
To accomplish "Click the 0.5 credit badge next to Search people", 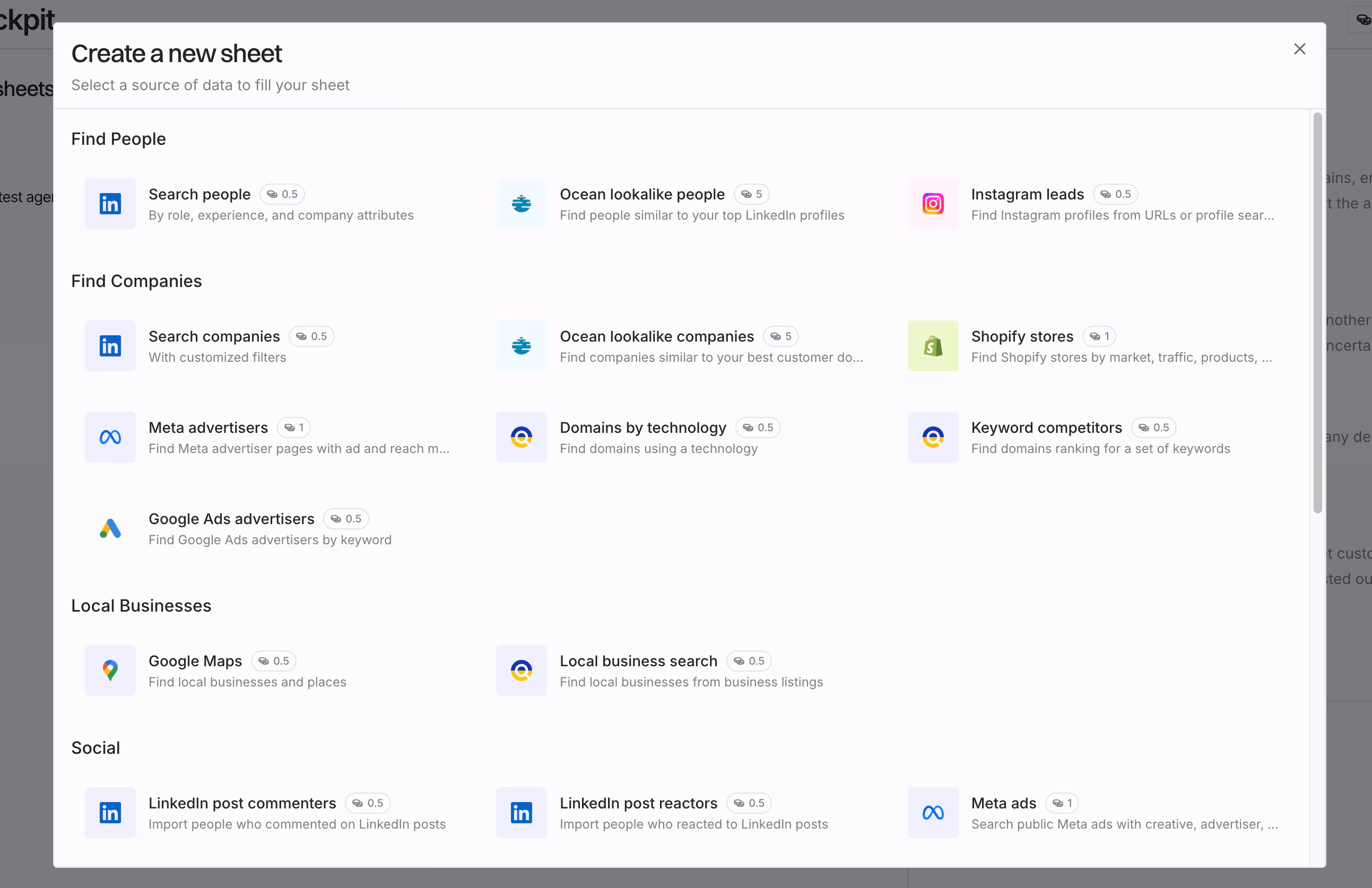I will coord(282,194).
